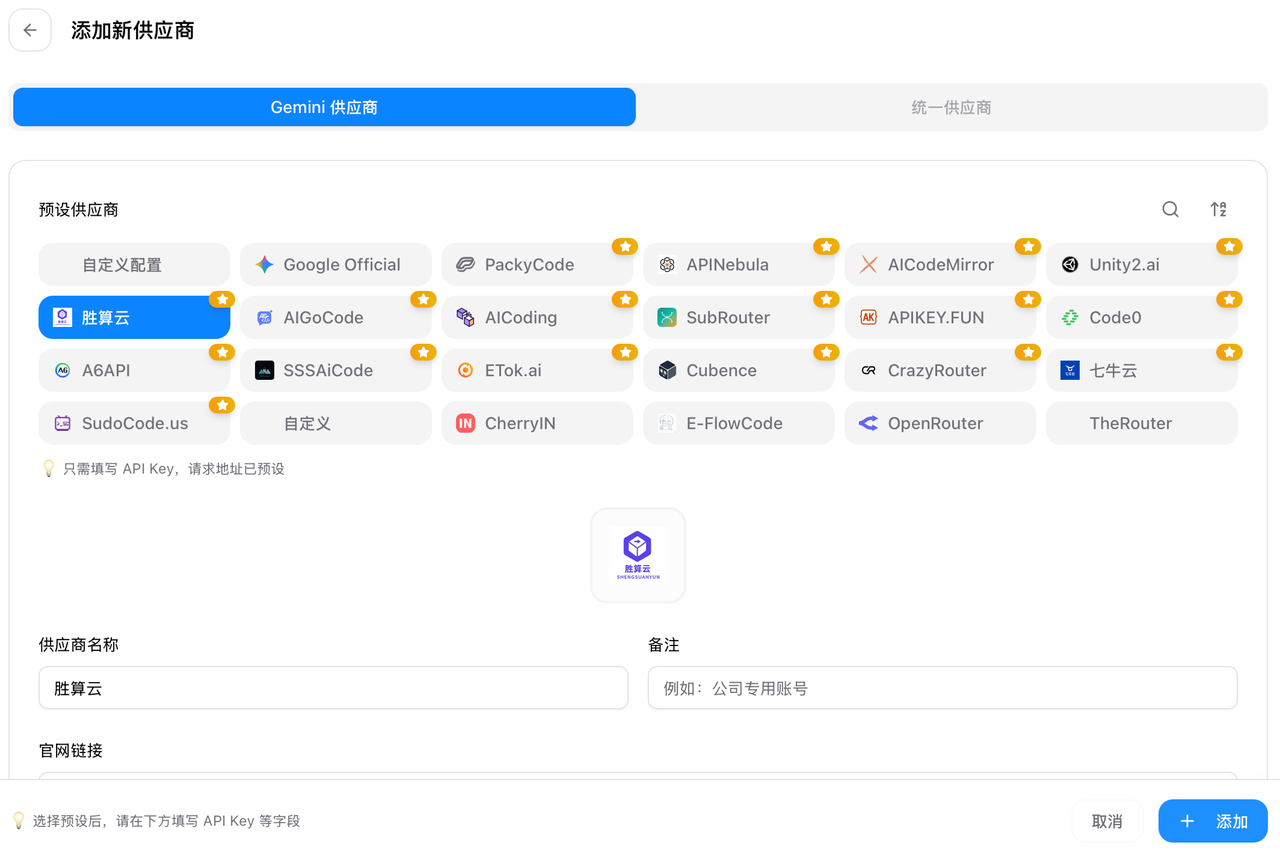The image size is (1280, 851).
Task: Switch to the Gemini 供应商 tab
Action: click(x=324, y=107)
